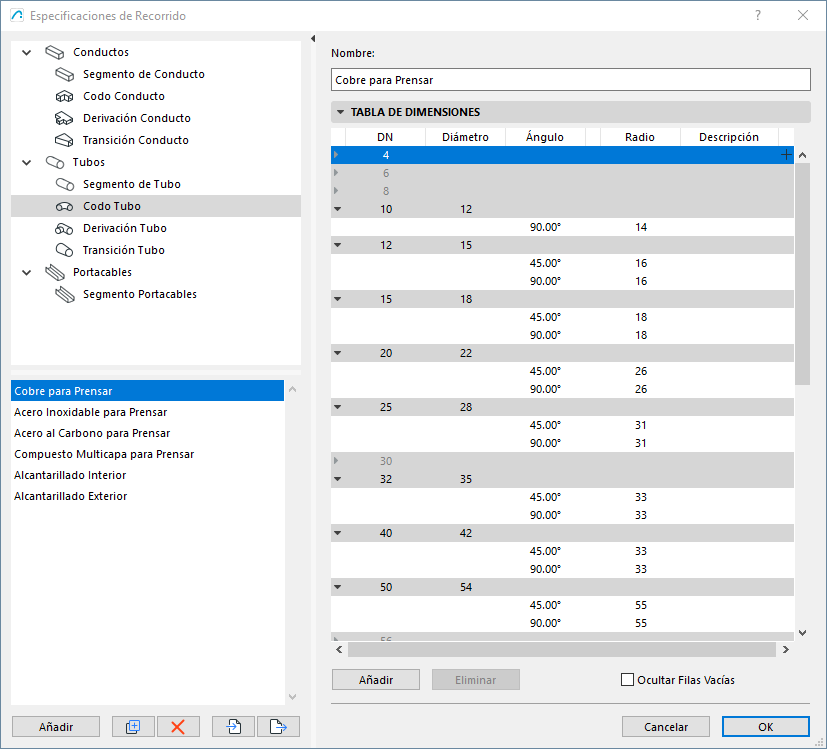Collapse the Portacables tree group
The width and height of the screenshot is (827, 749).
(27, 272)
